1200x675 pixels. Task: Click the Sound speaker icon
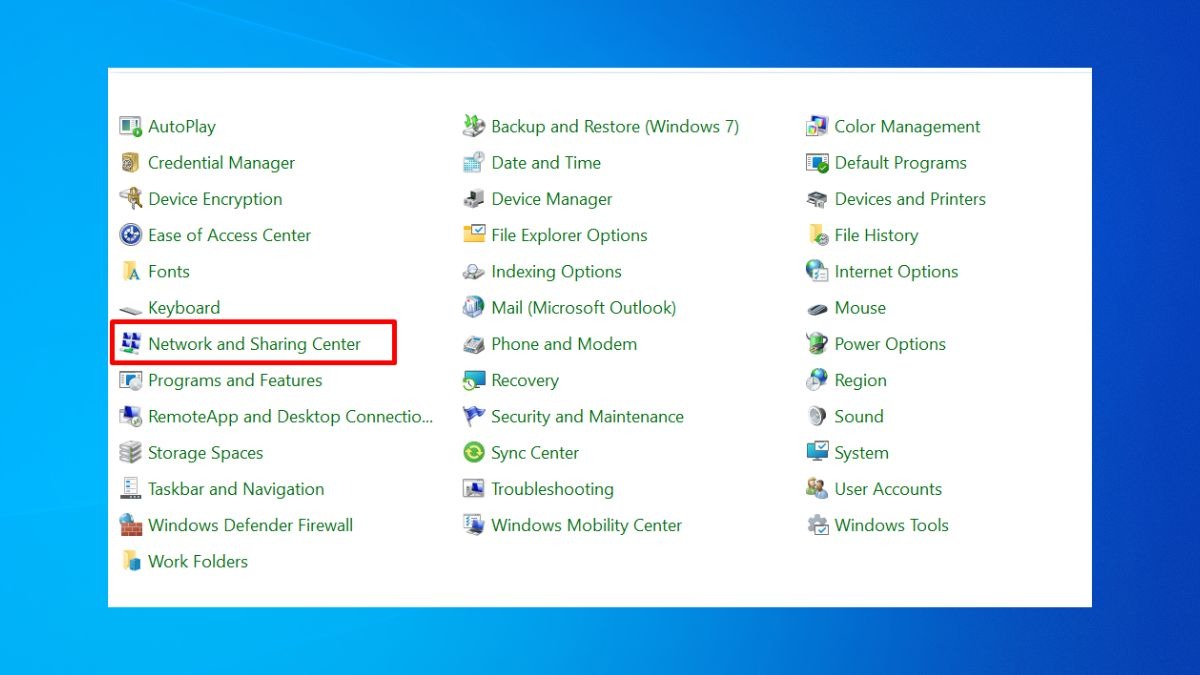click(x=818, y=416)
